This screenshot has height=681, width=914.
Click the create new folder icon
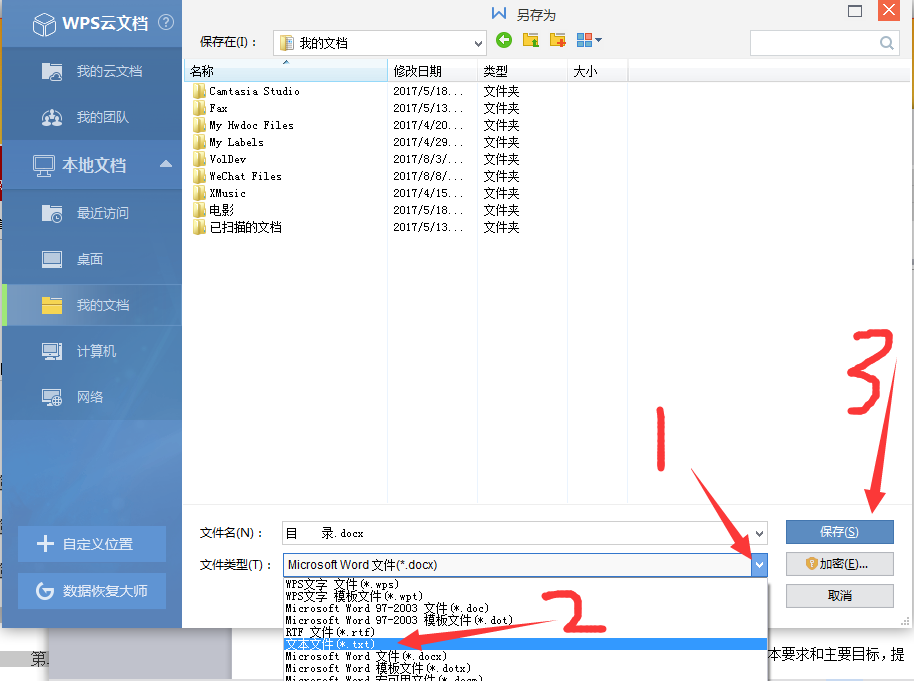point(558,40)
